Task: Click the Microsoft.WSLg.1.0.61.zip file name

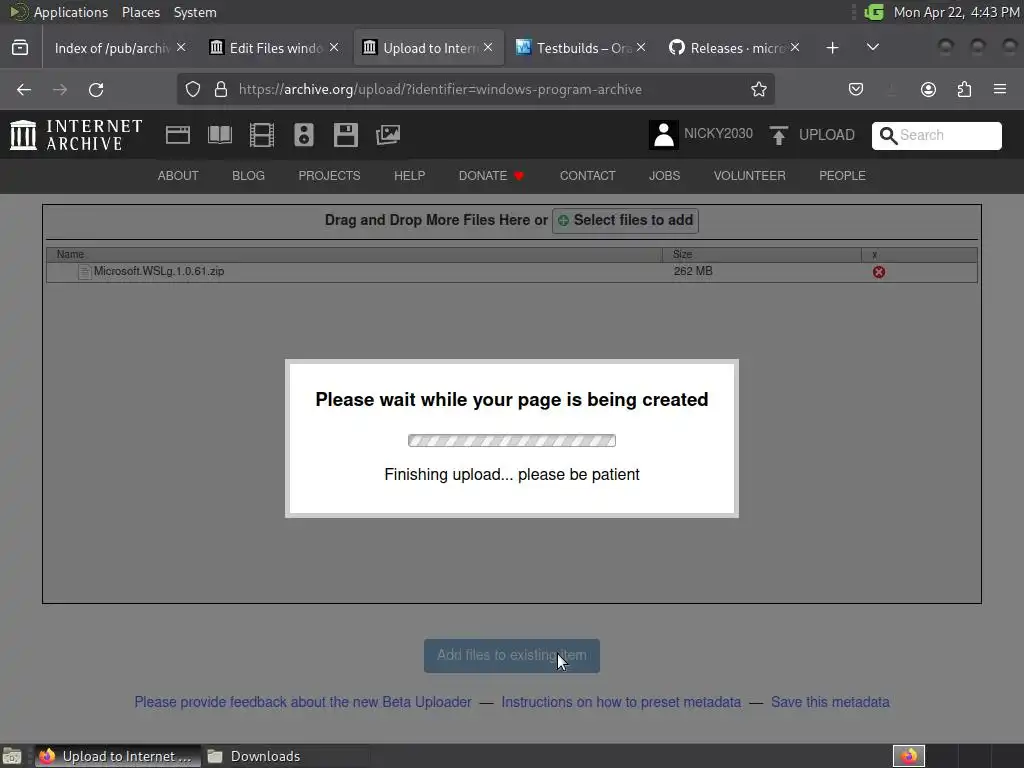Action: tap(159, 271)
